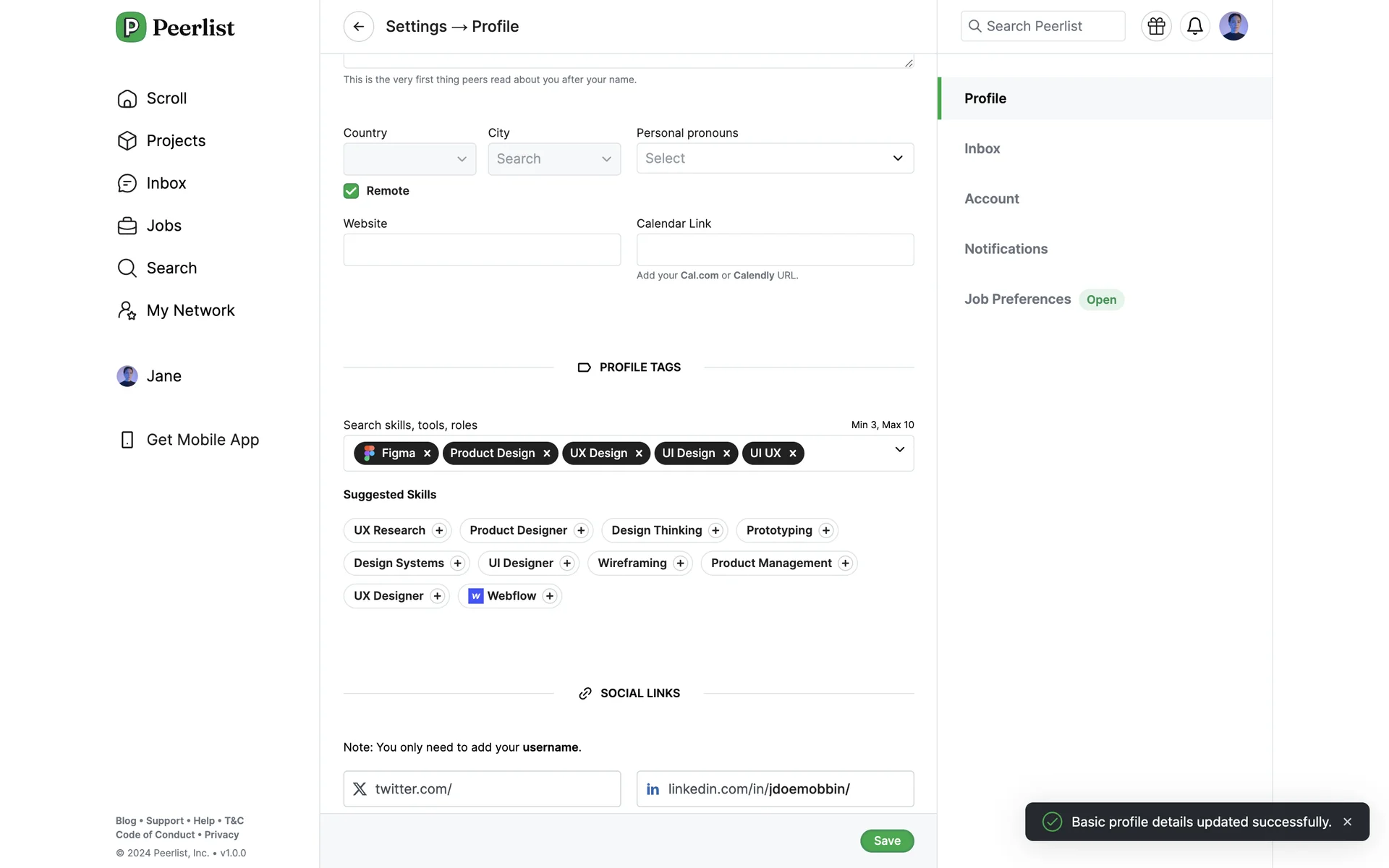Open the gift rewards icon

pyautogui.click(x=1156, y=27)
